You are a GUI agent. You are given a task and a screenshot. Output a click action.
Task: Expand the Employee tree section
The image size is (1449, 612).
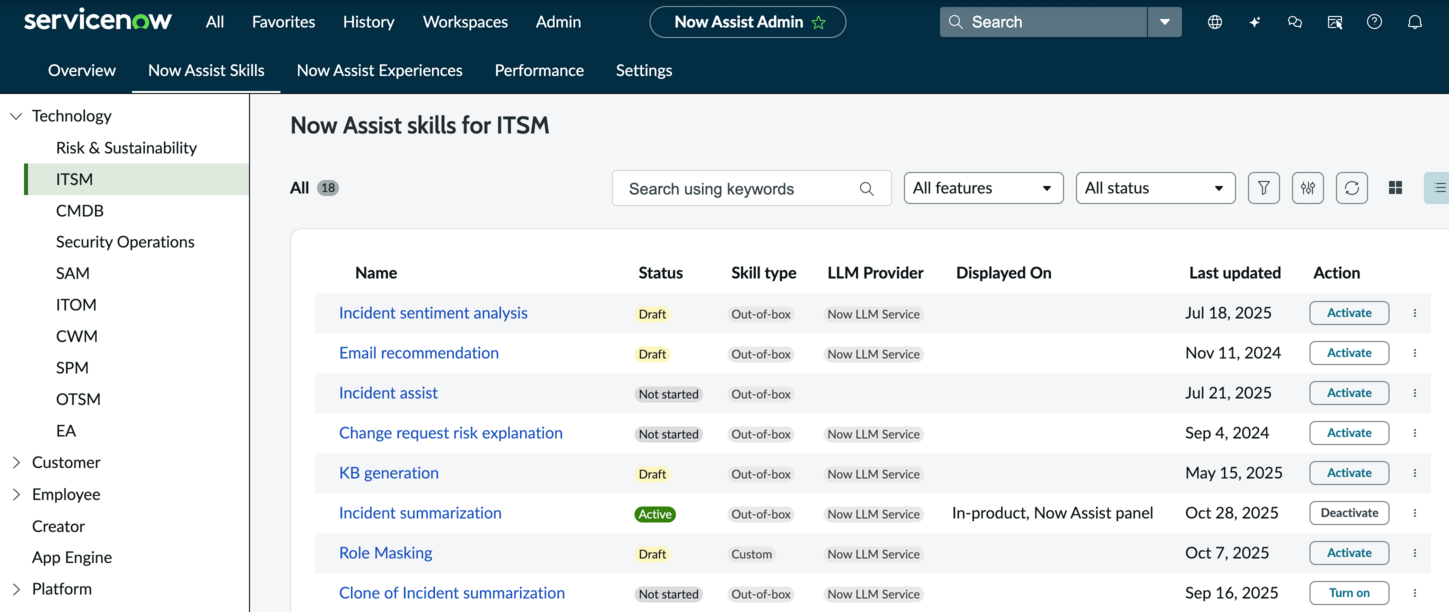click(x=16, y=494)
